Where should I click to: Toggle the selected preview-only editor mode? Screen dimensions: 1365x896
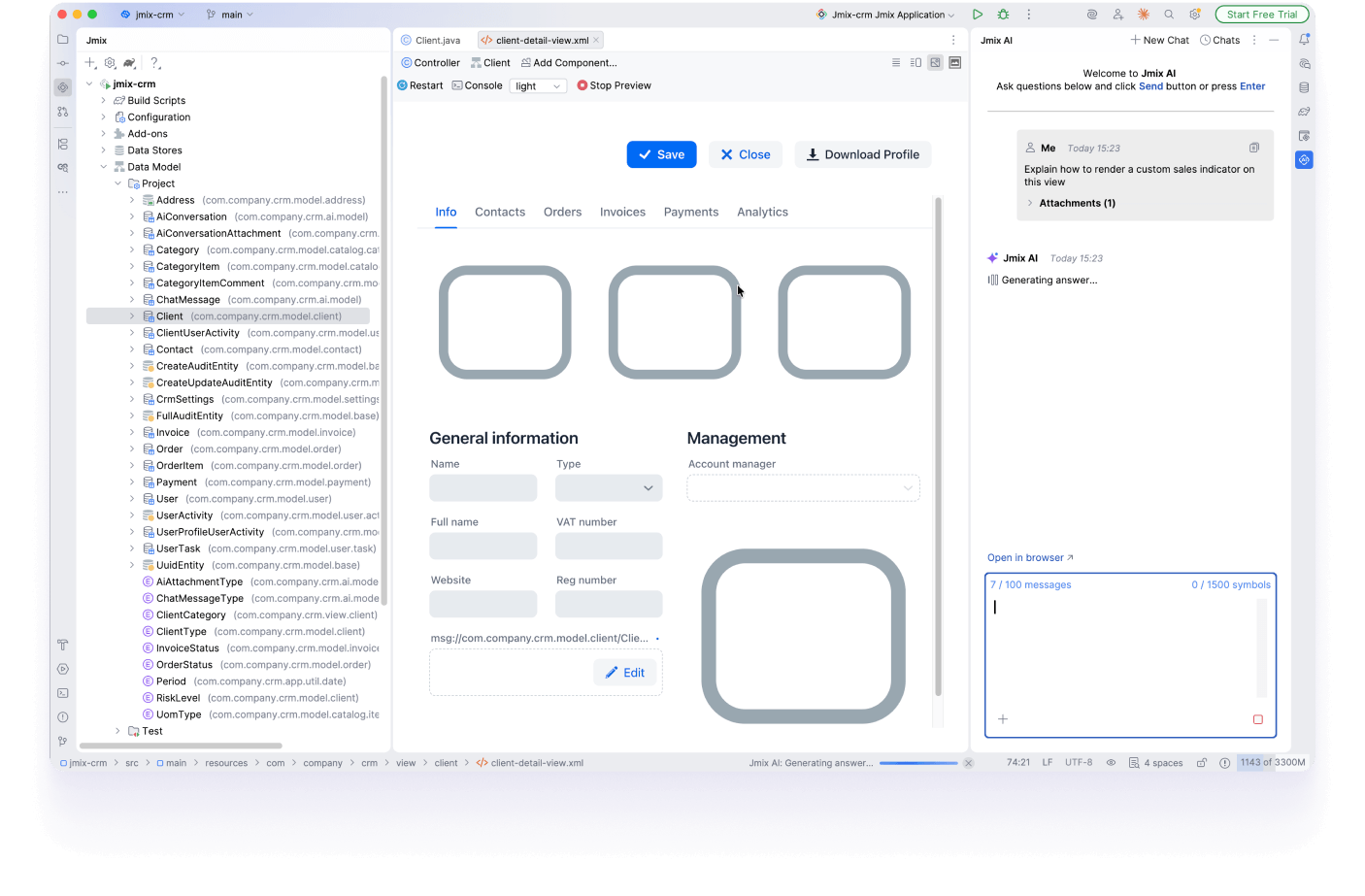click(935, 62)
